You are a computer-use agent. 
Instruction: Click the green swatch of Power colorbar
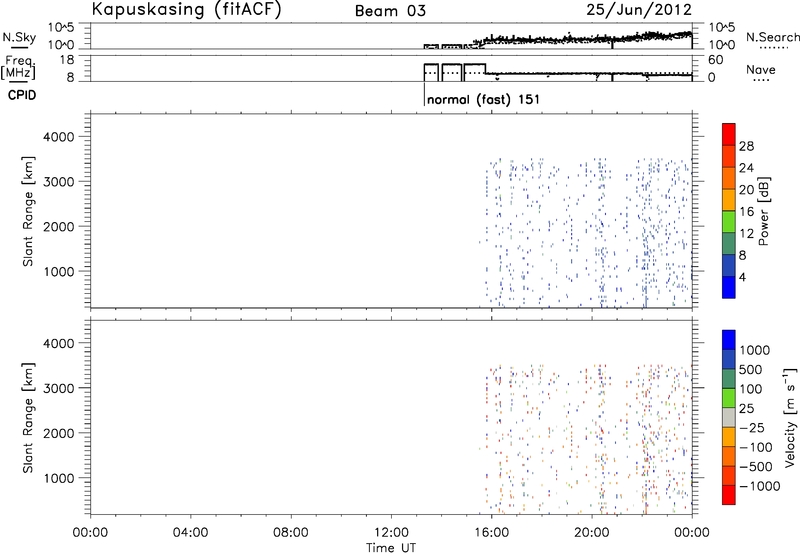[x=729, y=222]
